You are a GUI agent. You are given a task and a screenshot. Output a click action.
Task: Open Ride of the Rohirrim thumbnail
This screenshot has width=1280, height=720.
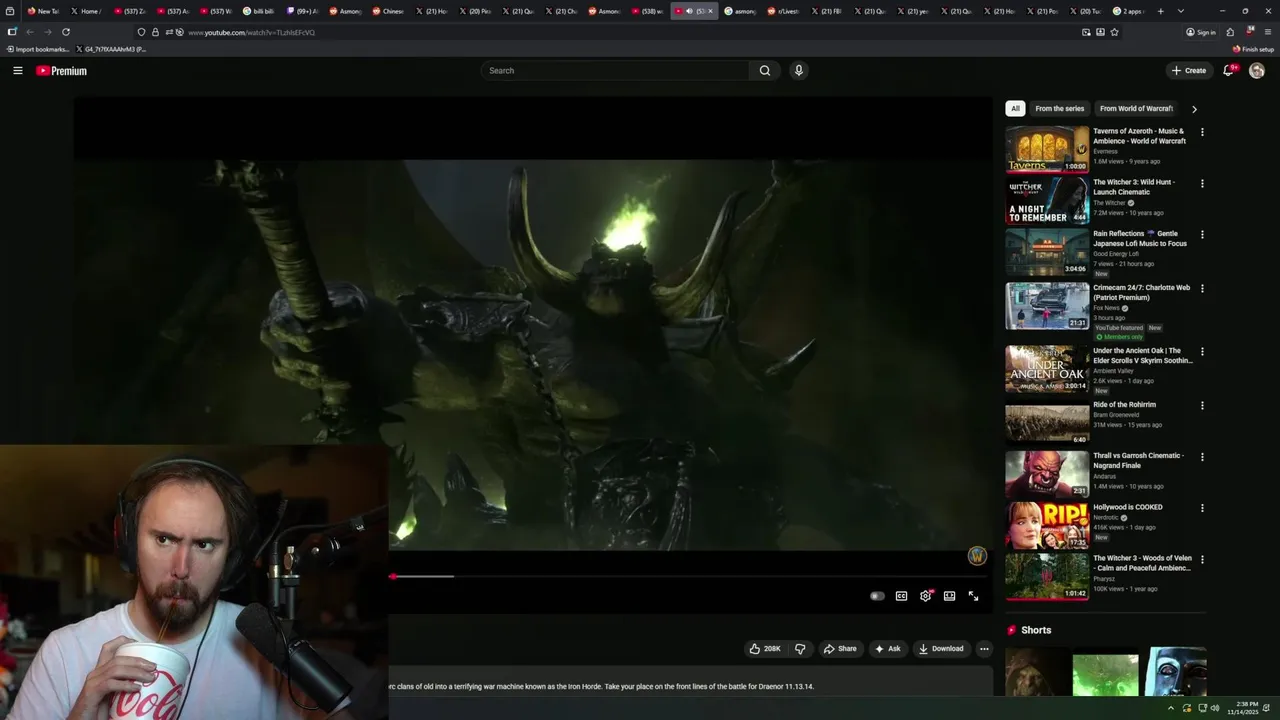(1047, 423)
